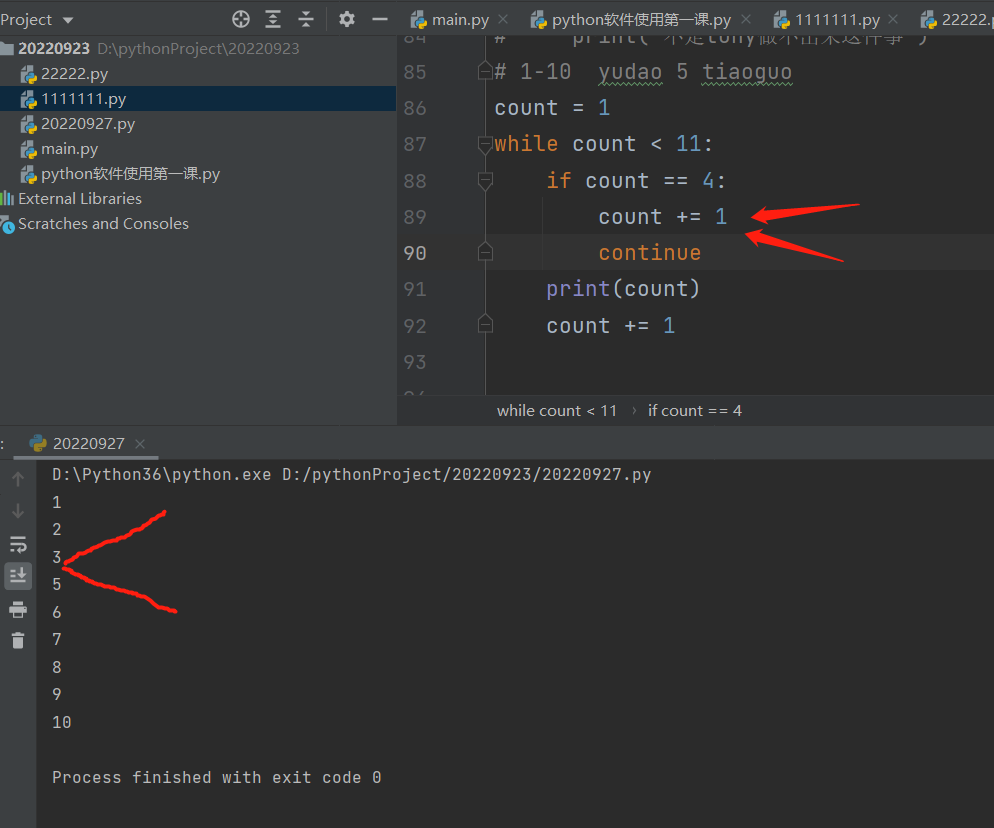Click the Clear All trash icon

[18, 641]
